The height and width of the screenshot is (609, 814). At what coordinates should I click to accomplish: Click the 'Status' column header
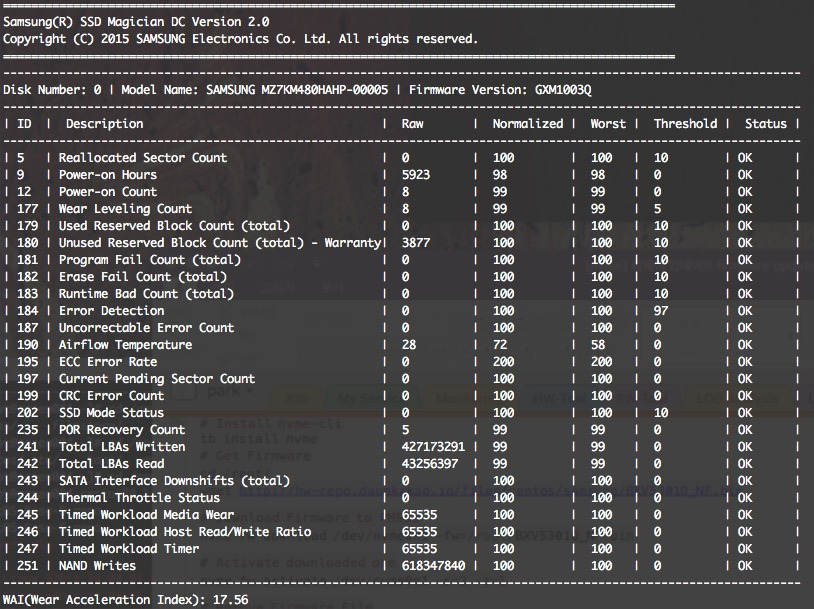766,124
